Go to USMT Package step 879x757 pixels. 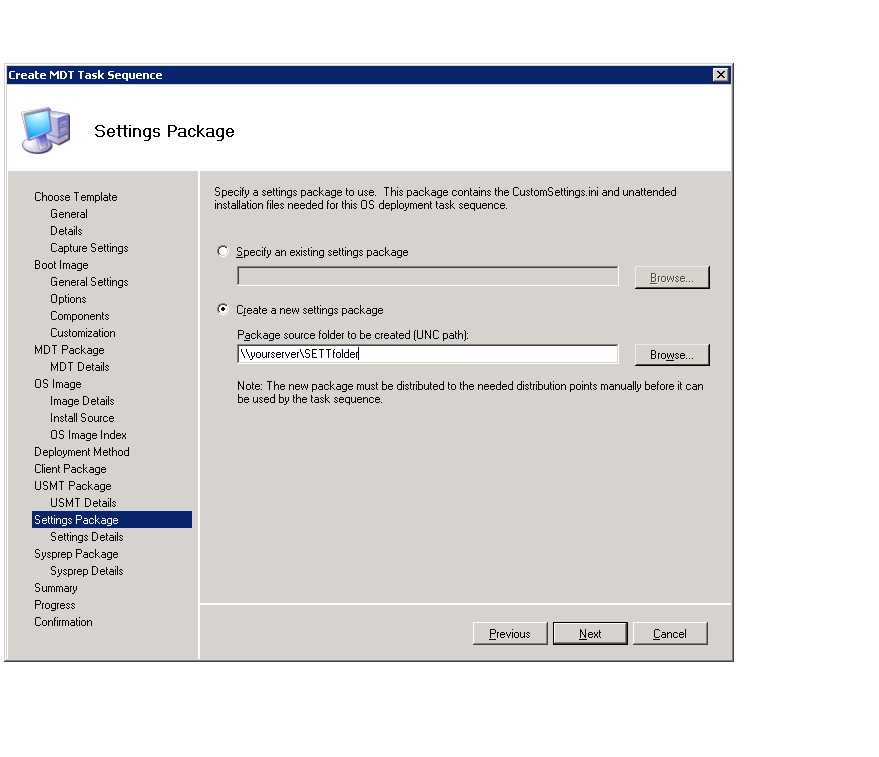pos(73,486)
